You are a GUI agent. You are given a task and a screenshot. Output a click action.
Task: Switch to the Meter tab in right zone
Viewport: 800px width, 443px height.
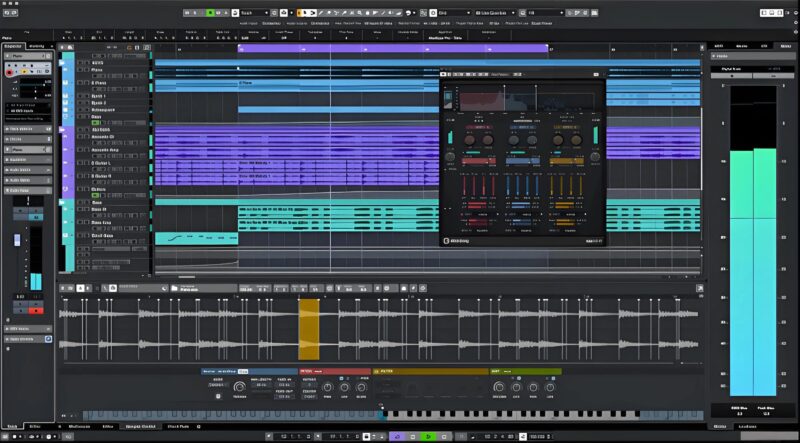tap(784, 46)
